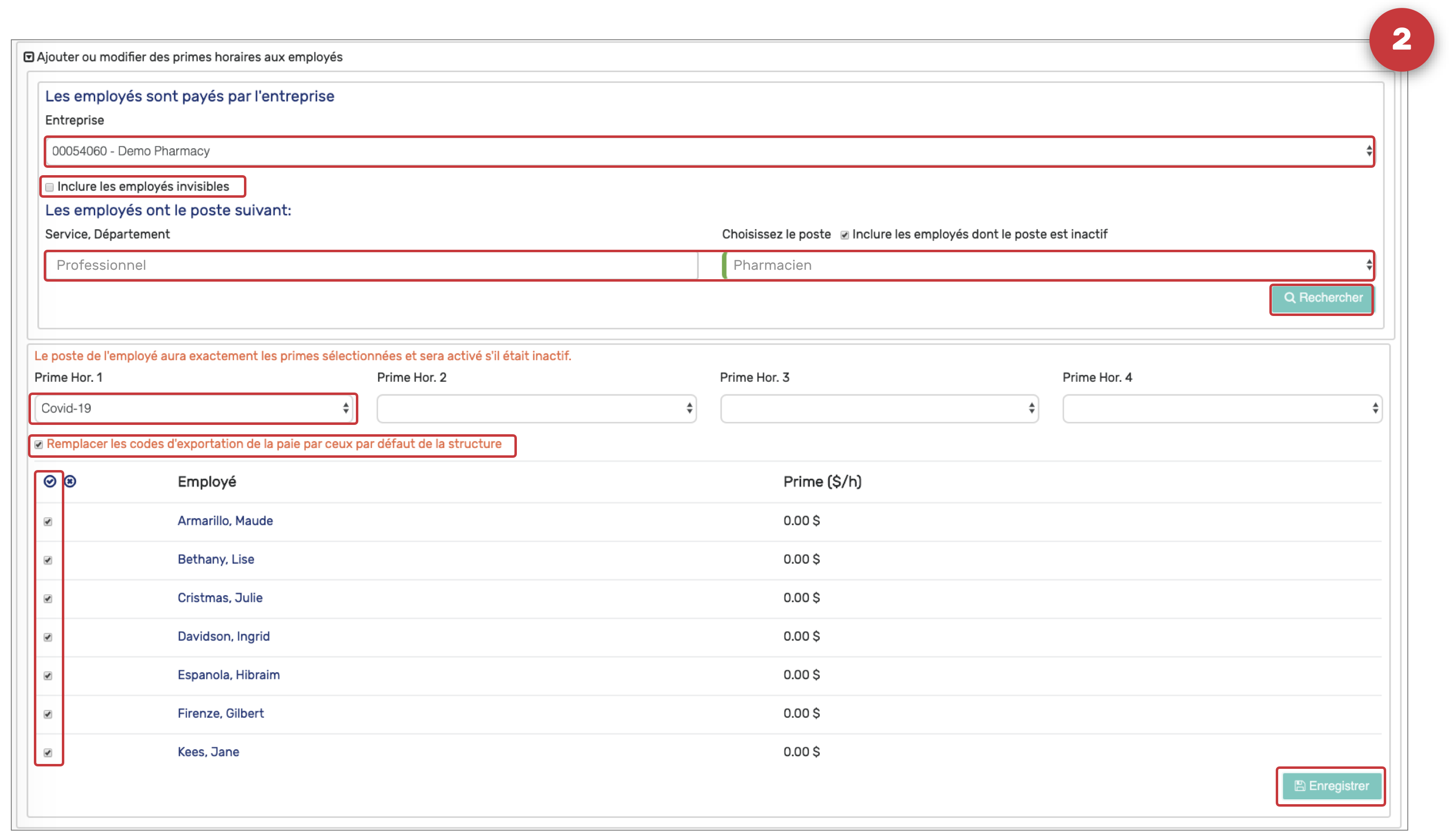Open employee link Davidson, Ingrid
This screenshot has height=840, width=1450.
pyautogui.click(x=223, y=636)
